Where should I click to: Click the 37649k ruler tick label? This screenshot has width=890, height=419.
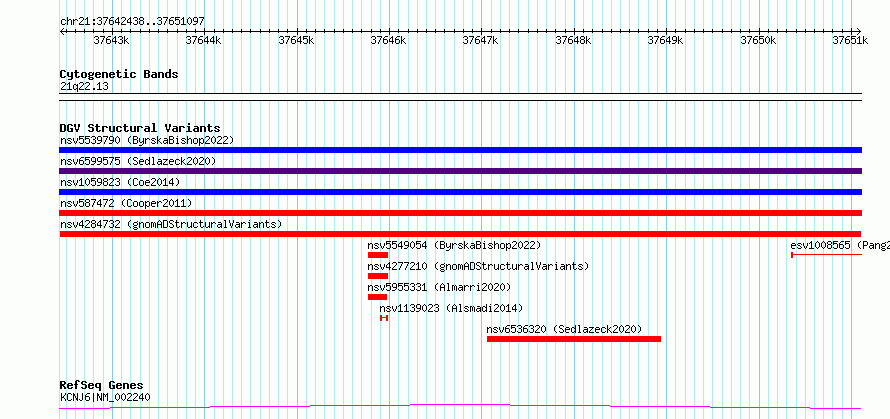pyautogui.click(x=666, y=40)
